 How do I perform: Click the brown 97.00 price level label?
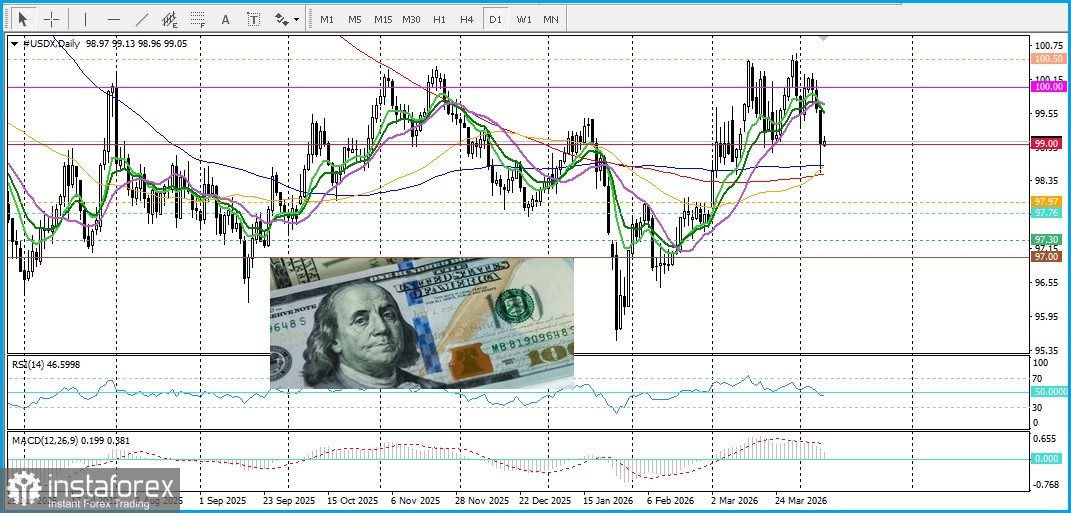pos(1047,256)
